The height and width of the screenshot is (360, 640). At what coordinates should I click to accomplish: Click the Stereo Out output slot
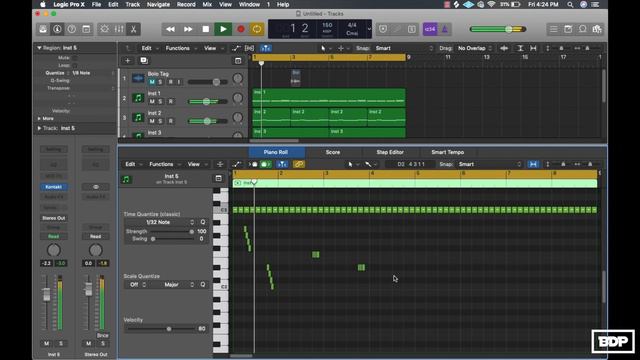(53, 218)
